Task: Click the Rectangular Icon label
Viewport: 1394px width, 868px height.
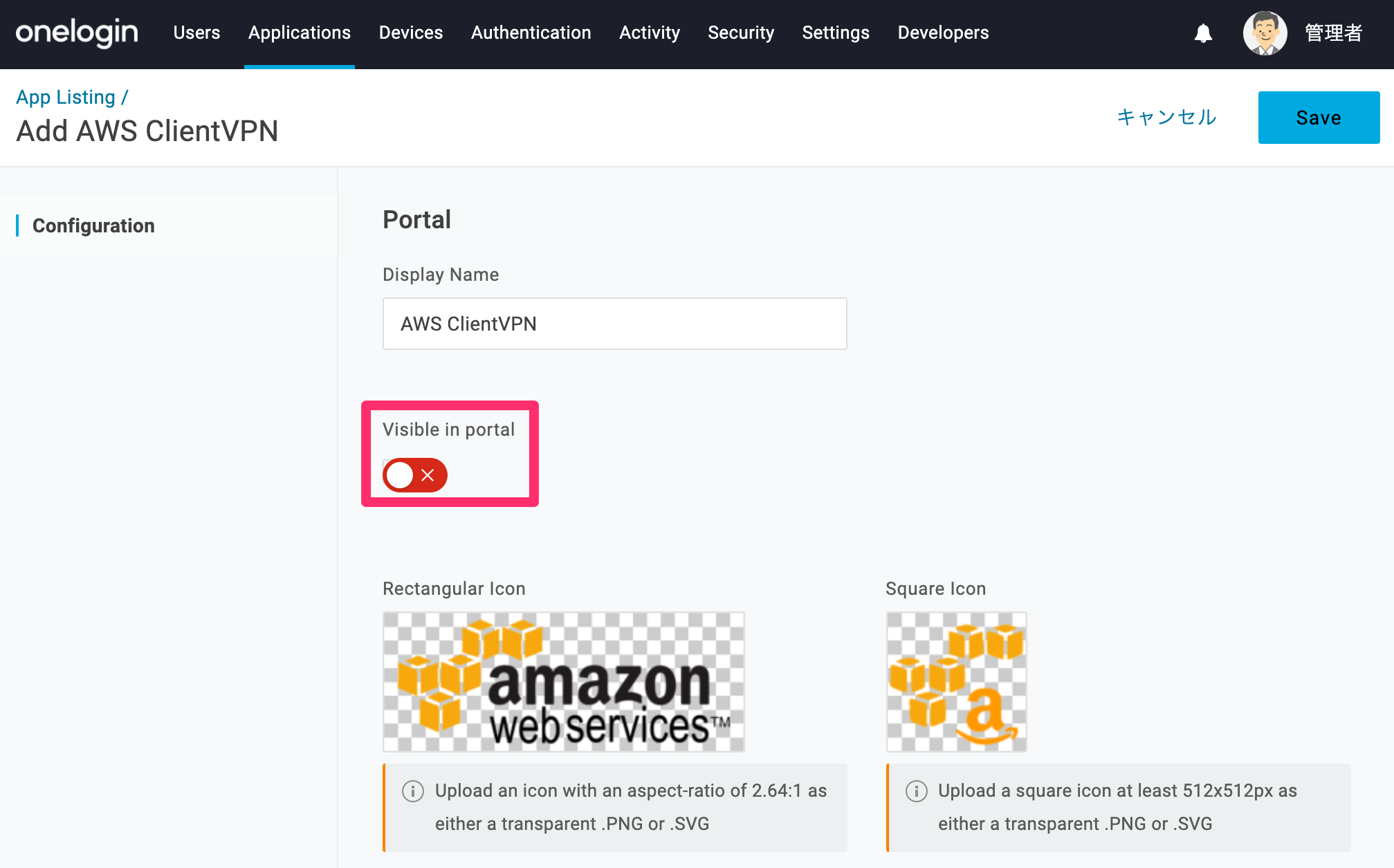Action: point(454,589)
